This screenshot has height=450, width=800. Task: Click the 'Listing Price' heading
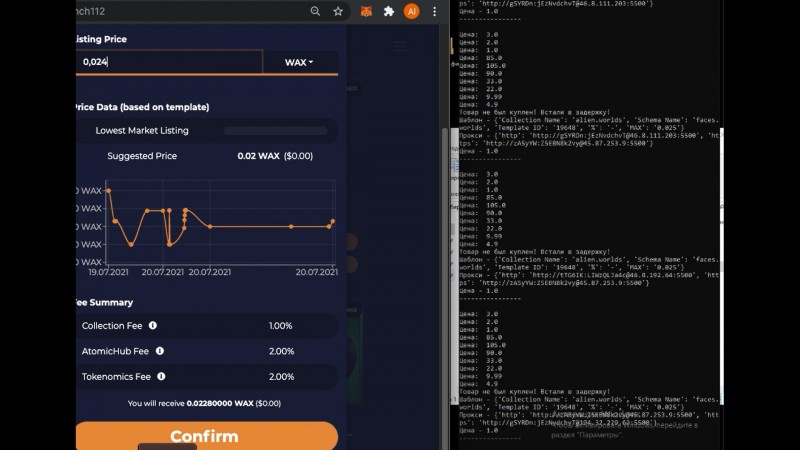102,39
